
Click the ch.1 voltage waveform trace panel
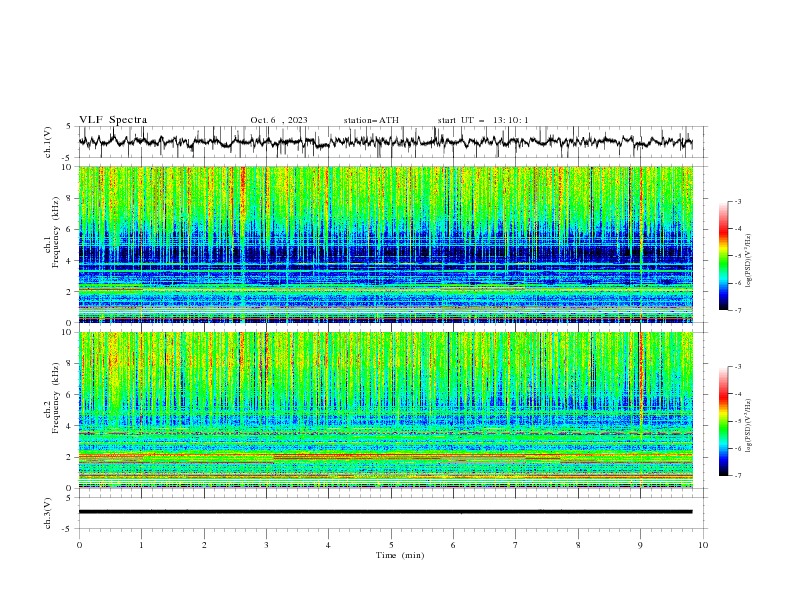pos(392,142)
